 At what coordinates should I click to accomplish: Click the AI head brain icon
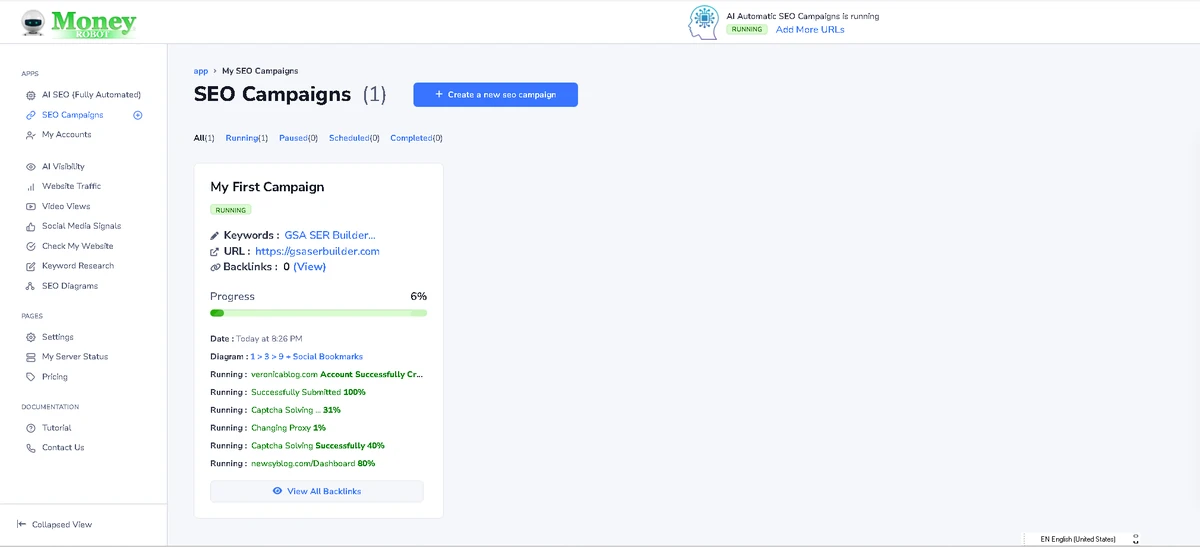(x=703, y=22)
